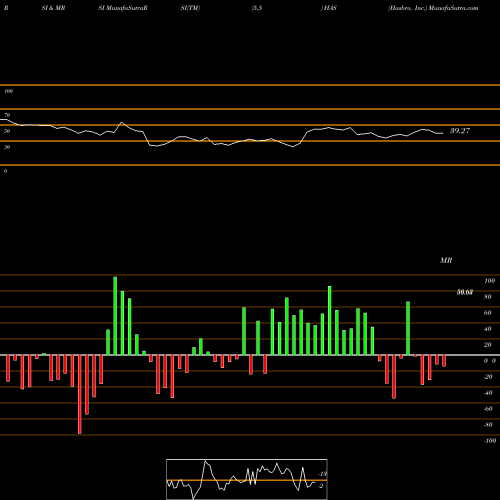Click the 70 level label on RSI axis
Viewport: 500px width, 500px height.
[7, 115]
